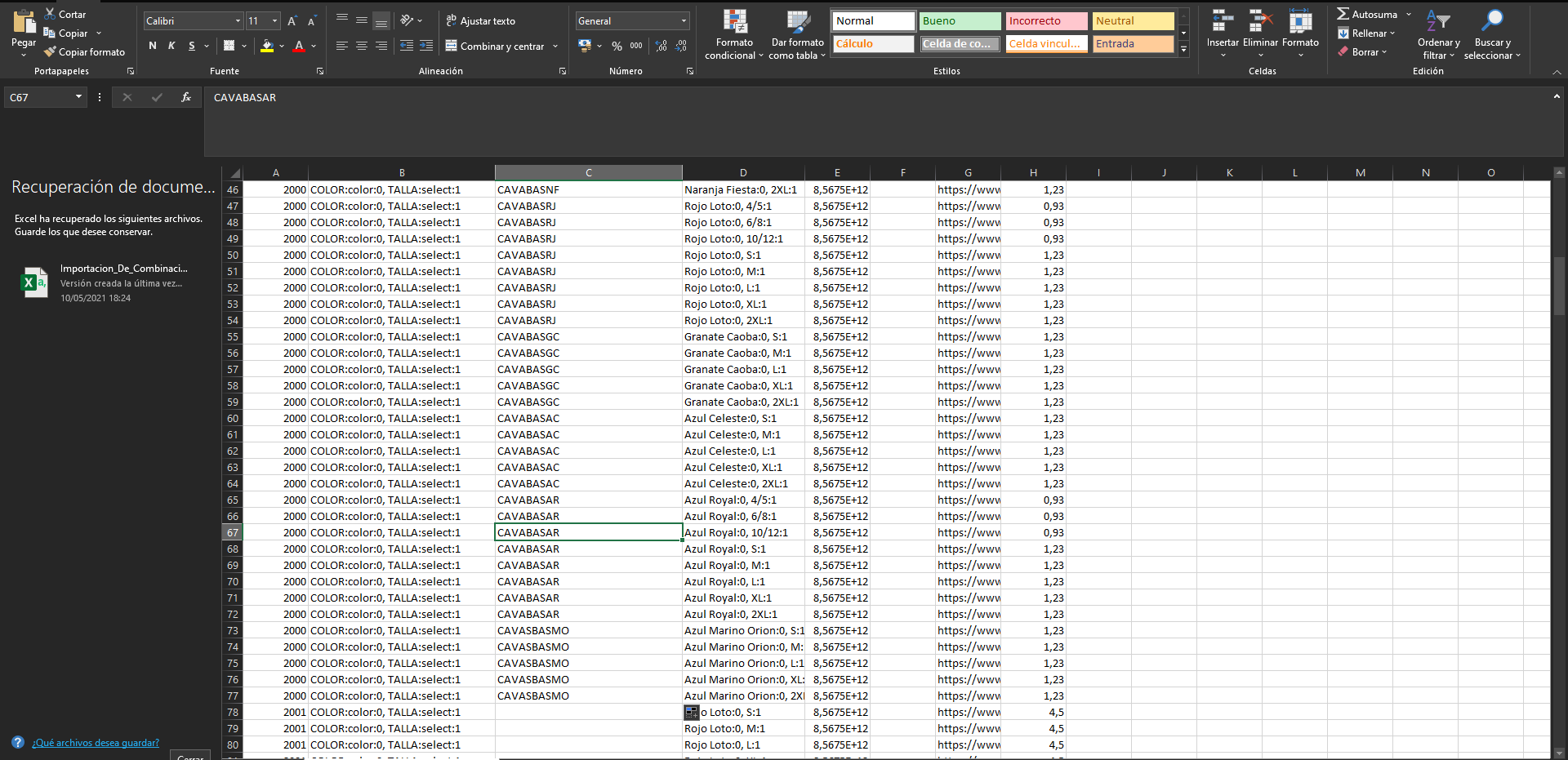This screenshot has width=1568, height=760.
Task: Open Buscar y seleccionar magnifier
Action: click(1492, 21)
